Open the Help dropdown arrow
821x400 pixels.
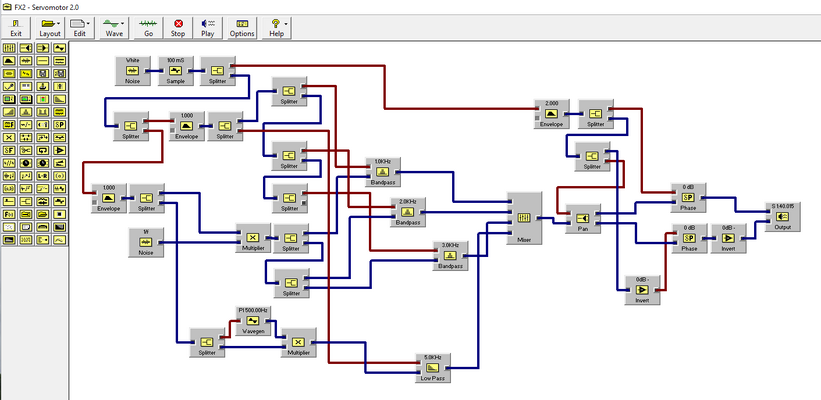click(285, 24)
